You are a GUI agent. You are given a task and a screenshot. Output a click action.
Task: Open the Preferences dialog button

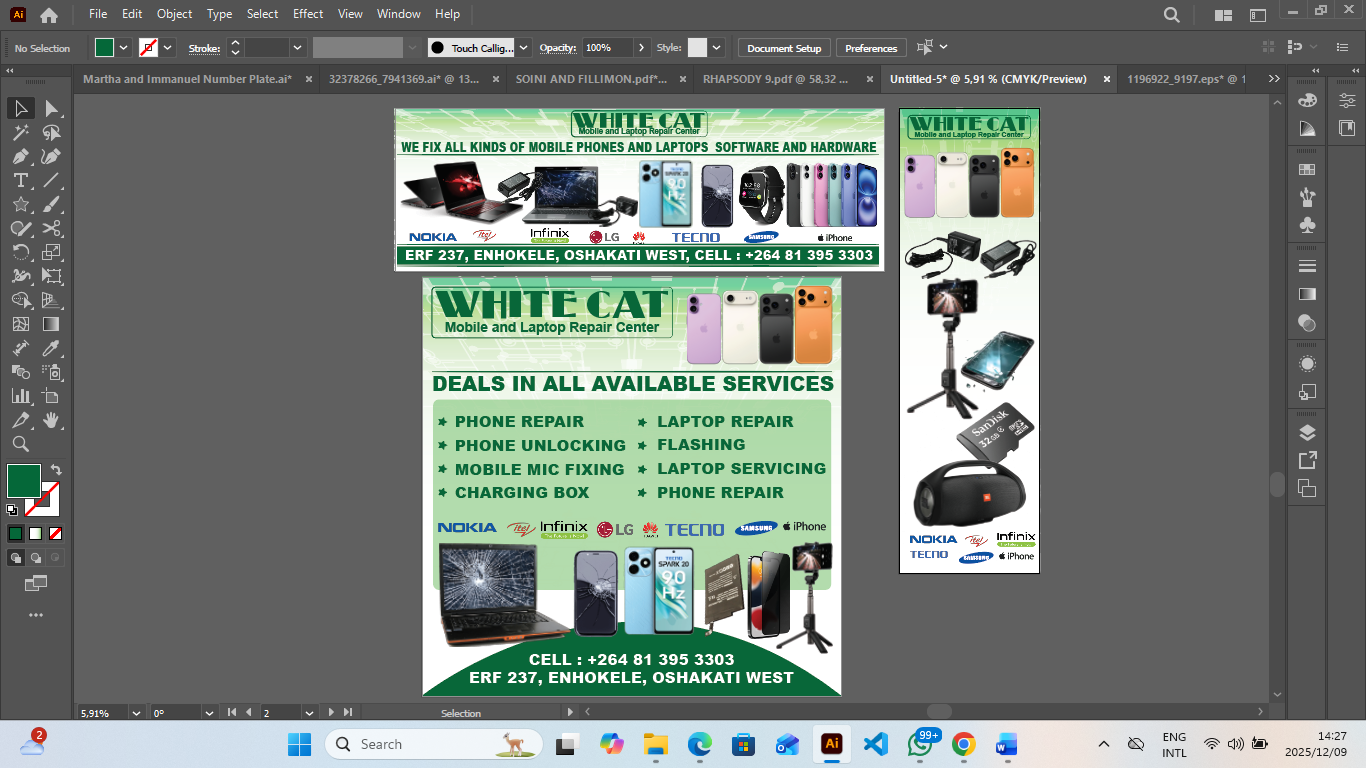(x=870, y=47)
